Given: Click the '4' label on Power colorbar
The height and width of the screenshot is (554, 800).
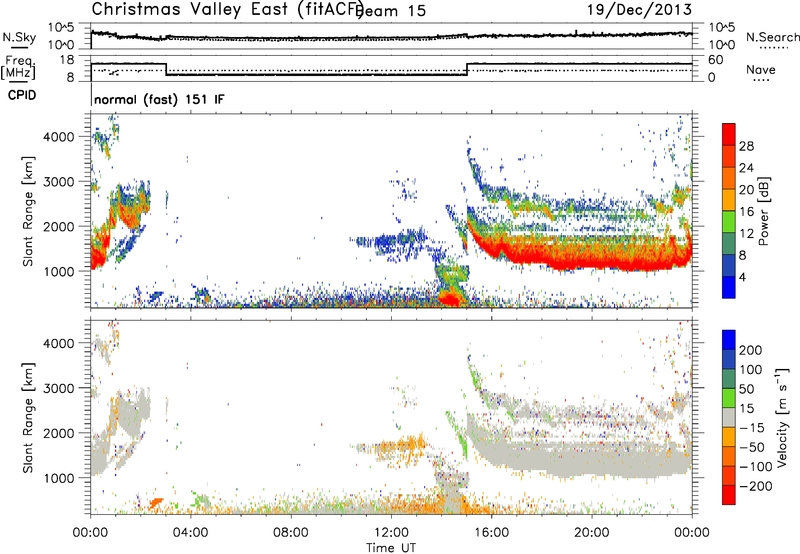Looking at the screenshot, I should pos(742,277).
